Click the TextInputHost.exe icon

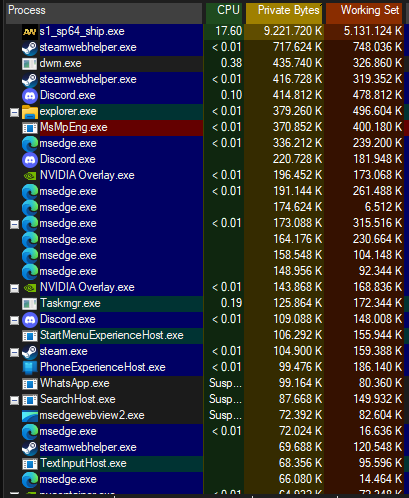click(30, 463)
